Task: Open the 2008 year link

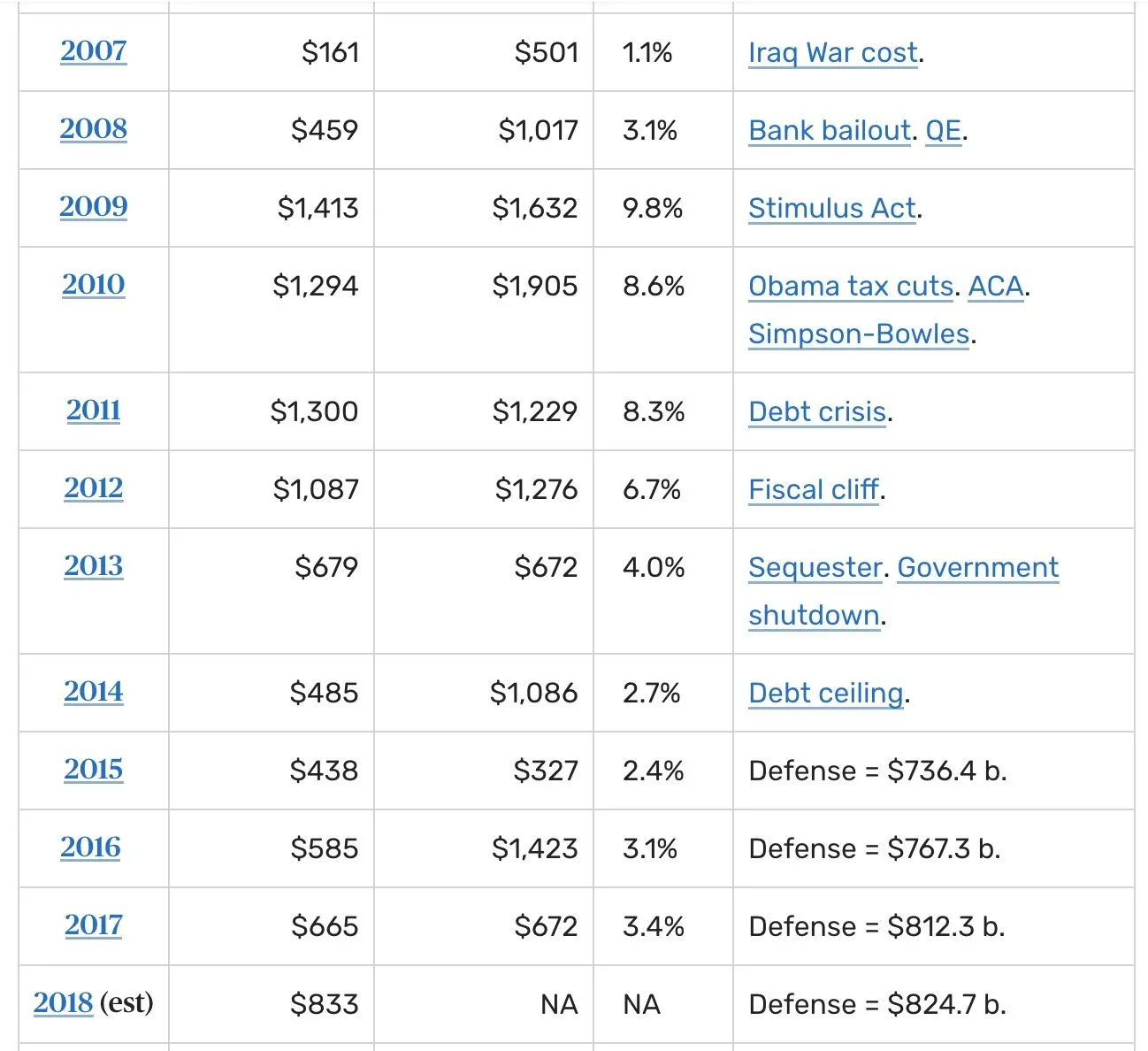Action: point(93,129)
